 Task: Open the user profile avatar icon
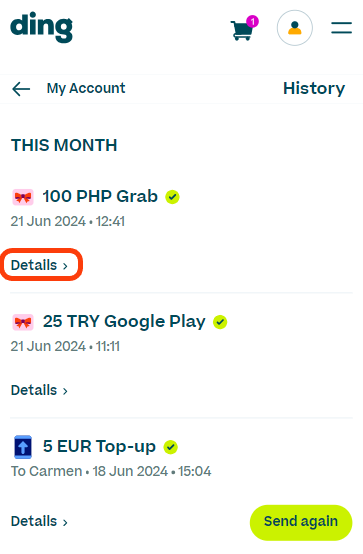pyautogui.click(x=294, y=28)
